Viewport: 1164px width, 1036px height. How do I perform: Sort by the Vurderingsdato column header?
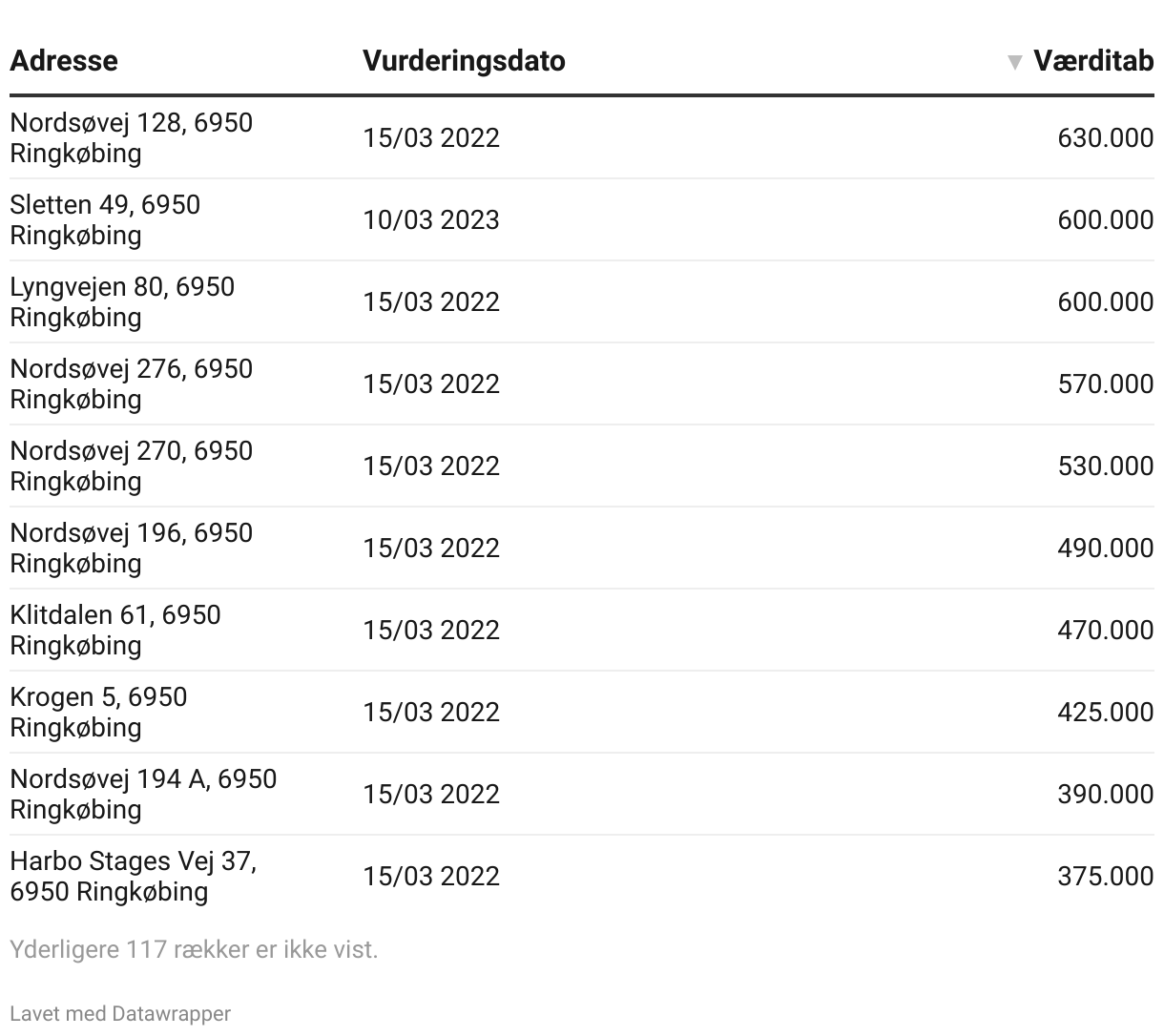pyautogui.click(x=464, y=61)
